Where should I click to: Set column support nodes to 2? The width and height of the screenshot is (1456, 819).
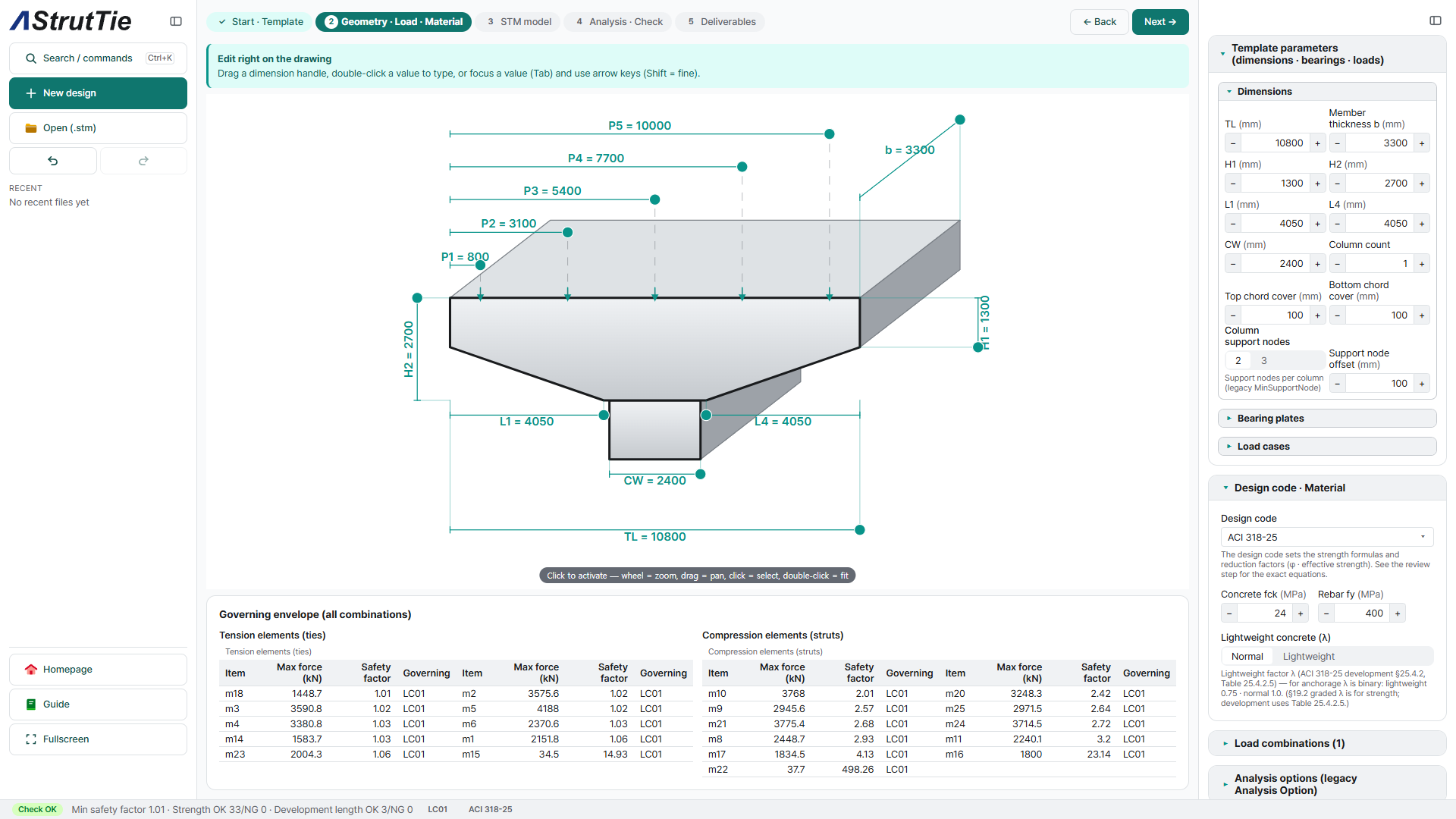click(1238, 361)
